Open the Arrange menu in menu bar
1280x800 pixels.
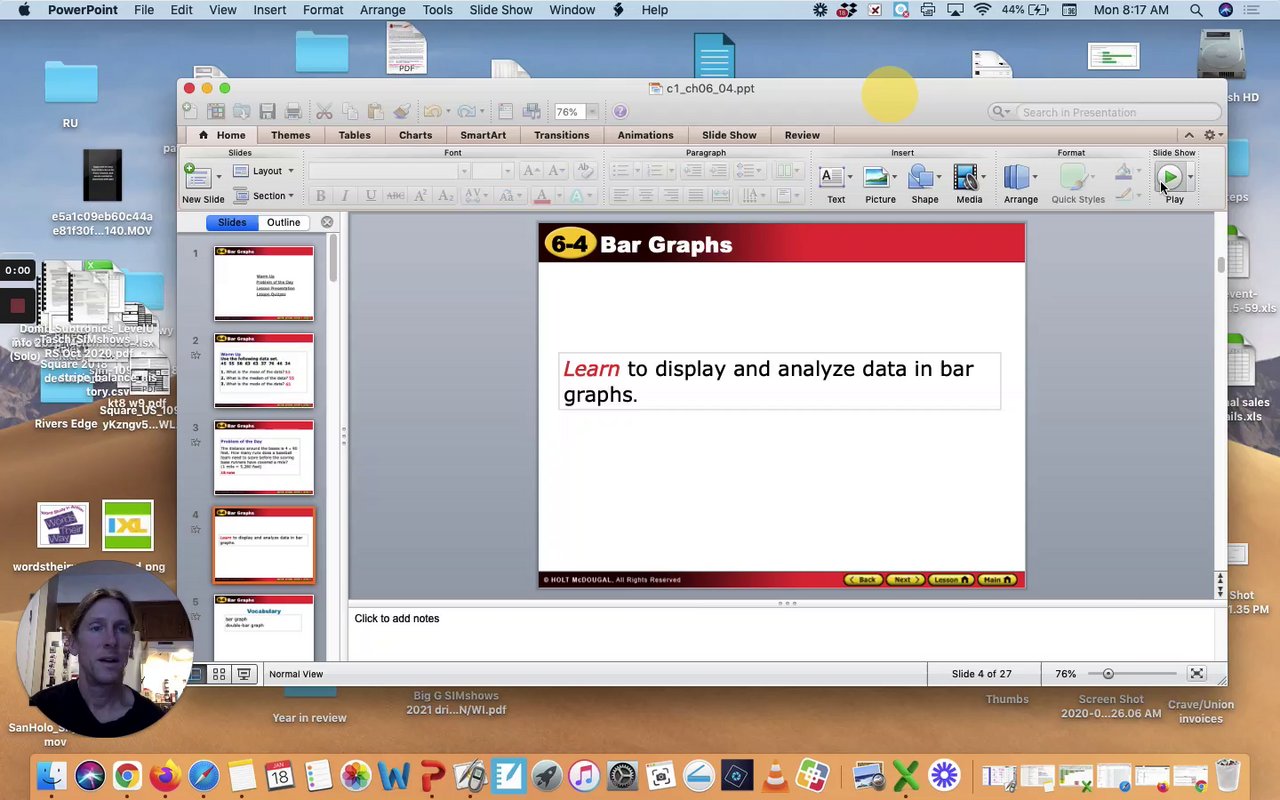[382, 10]
